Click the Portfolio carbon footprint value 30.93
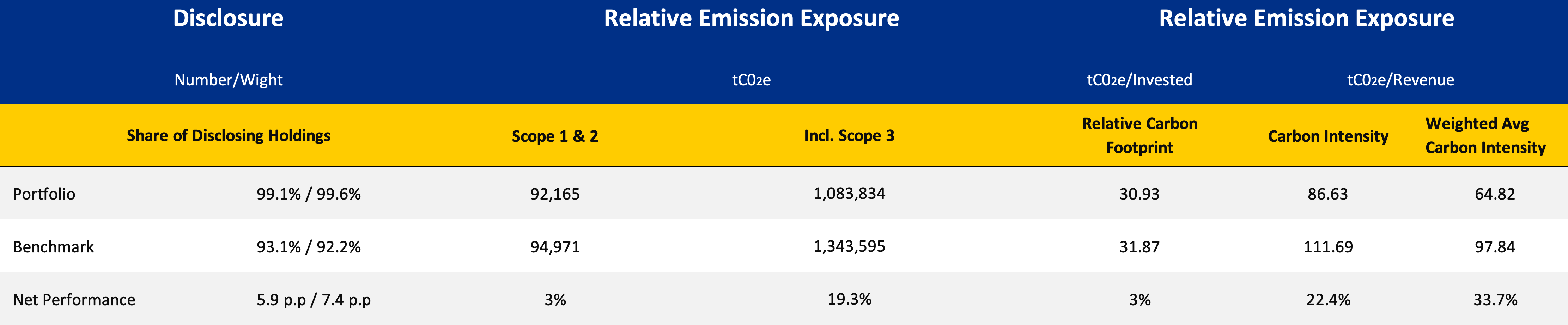This screenshot has width=1568, height=325. click(x=1139, y=194)
